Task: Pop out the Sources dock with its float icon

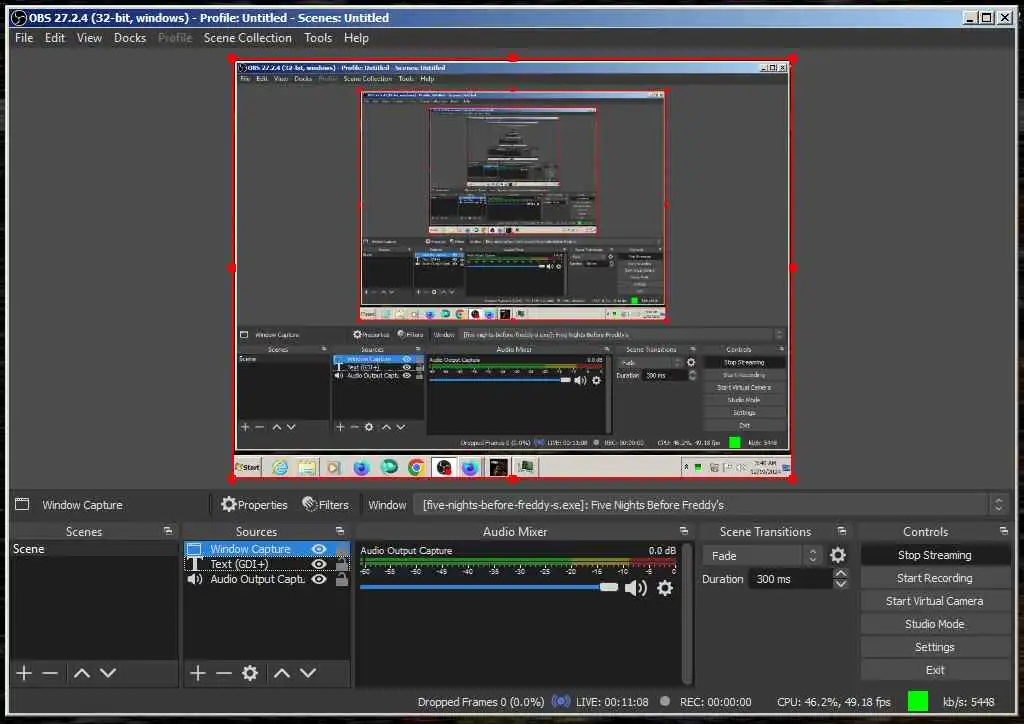Action: [x=340, y=531]
